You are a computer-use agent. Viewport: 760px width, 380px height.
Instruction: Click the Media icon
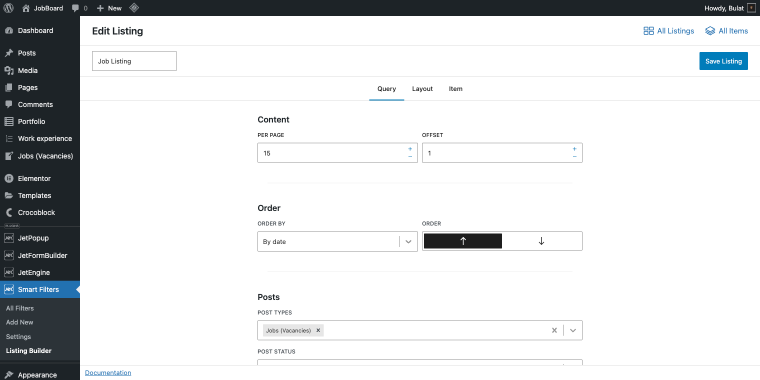click(x=9, y=70)
